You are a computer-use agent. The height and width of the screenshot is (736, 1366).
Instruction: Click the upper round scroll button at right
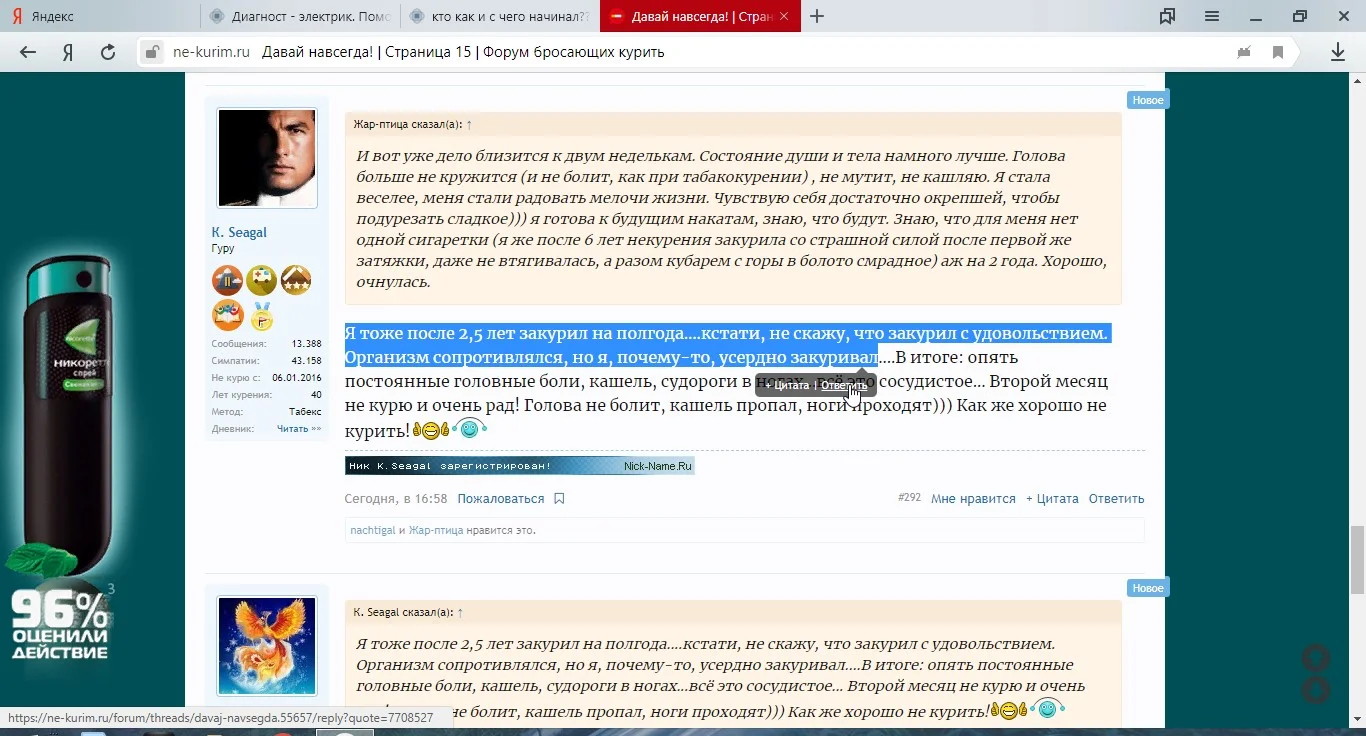[1316, 658]
